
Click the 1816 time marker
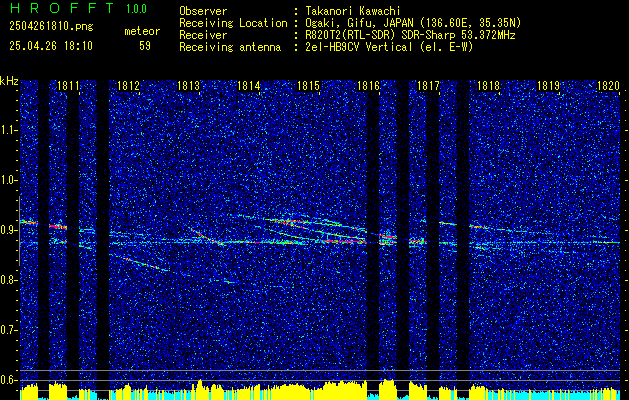368,86
